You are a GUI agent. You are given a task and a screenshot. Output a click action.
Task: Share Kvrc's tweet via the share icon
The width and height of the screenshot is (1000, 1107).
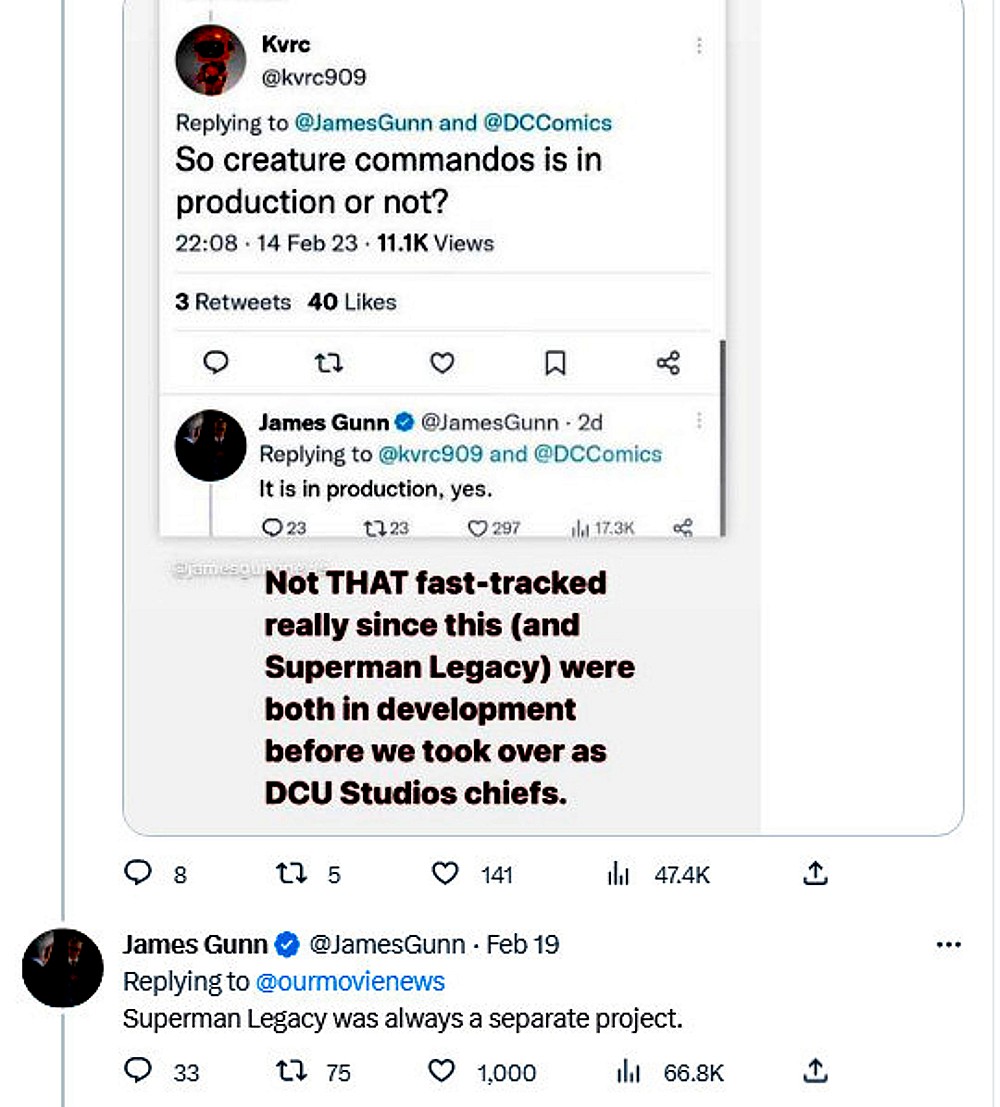668,364
